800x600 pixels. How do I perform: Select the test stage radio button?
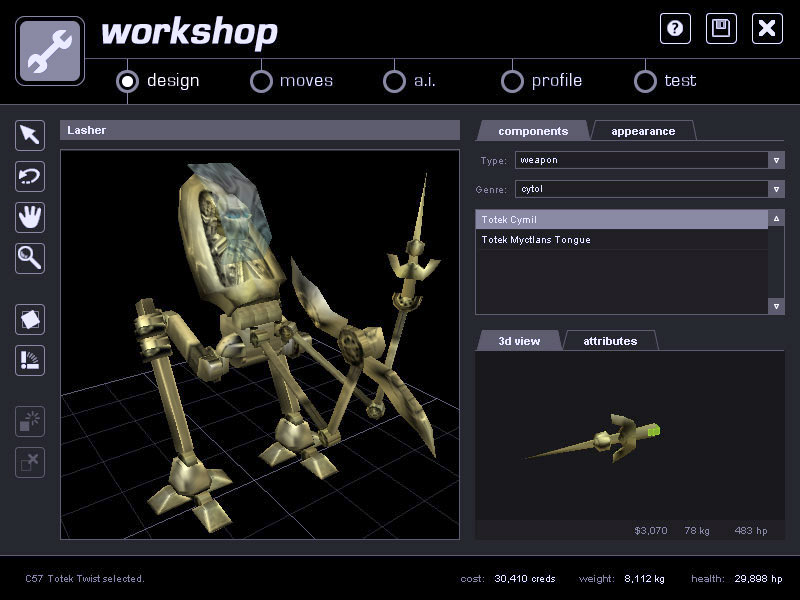(x=645, y=81)
